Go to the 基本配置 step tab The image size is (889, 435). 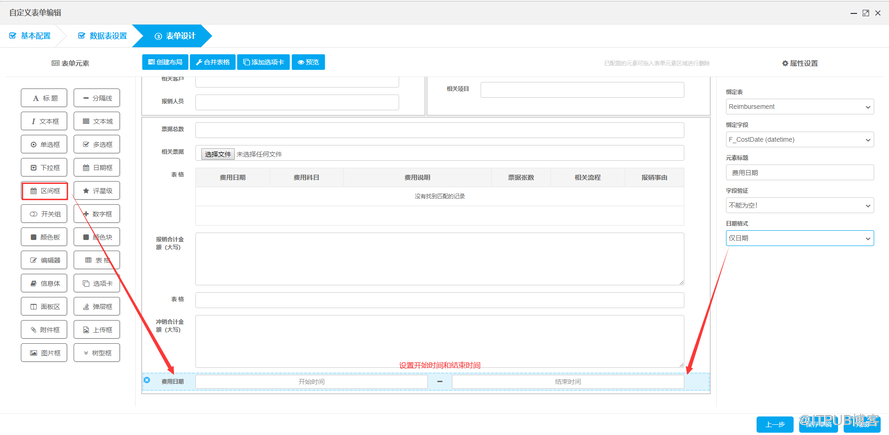(x=30, y=36)
